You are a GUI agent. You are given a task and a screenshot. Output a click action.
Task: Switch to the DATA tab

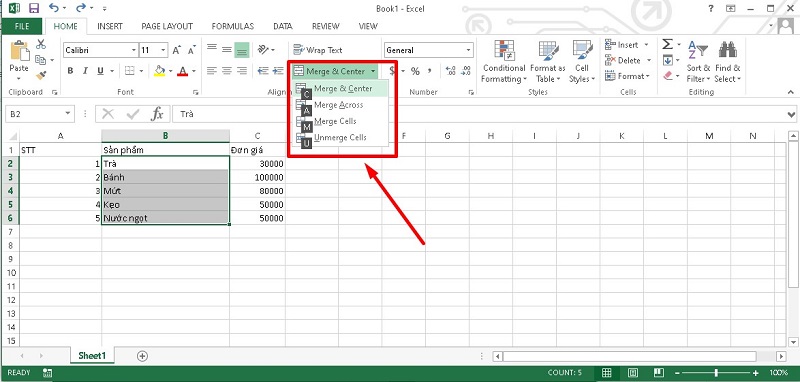pos(283,27)
